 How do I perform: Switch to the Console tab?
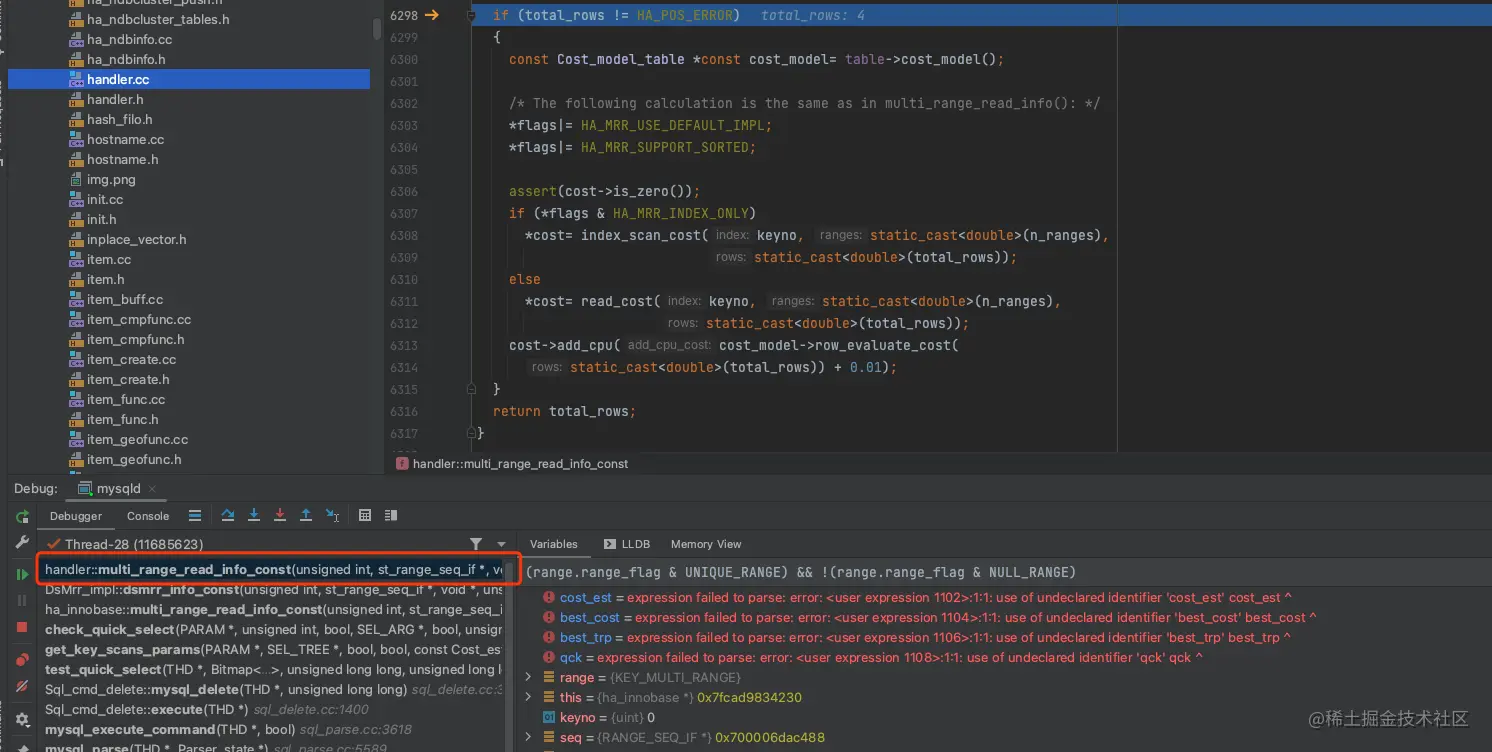(148, 516)
